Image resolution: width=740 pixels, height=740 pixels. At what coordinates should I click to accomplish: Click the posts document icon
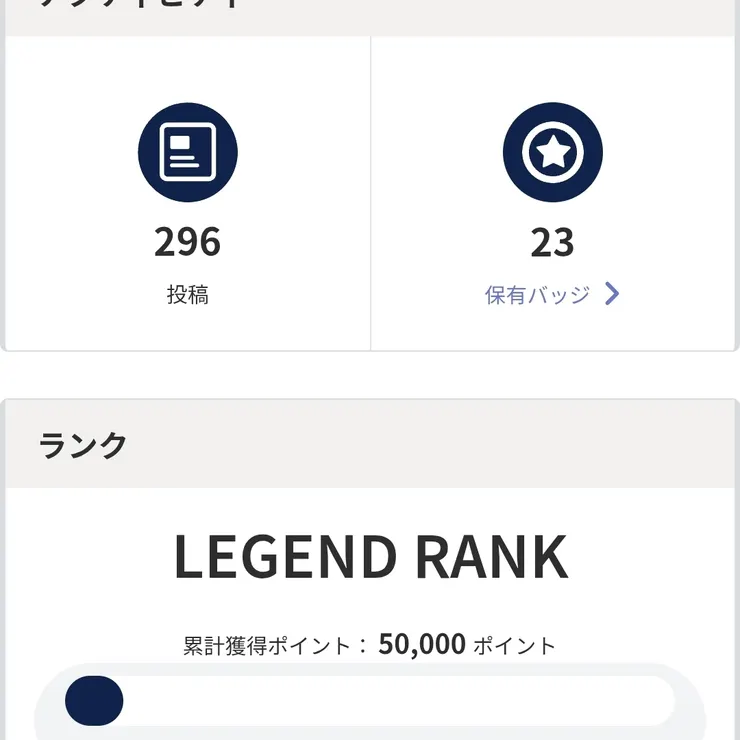pos(187,152)
